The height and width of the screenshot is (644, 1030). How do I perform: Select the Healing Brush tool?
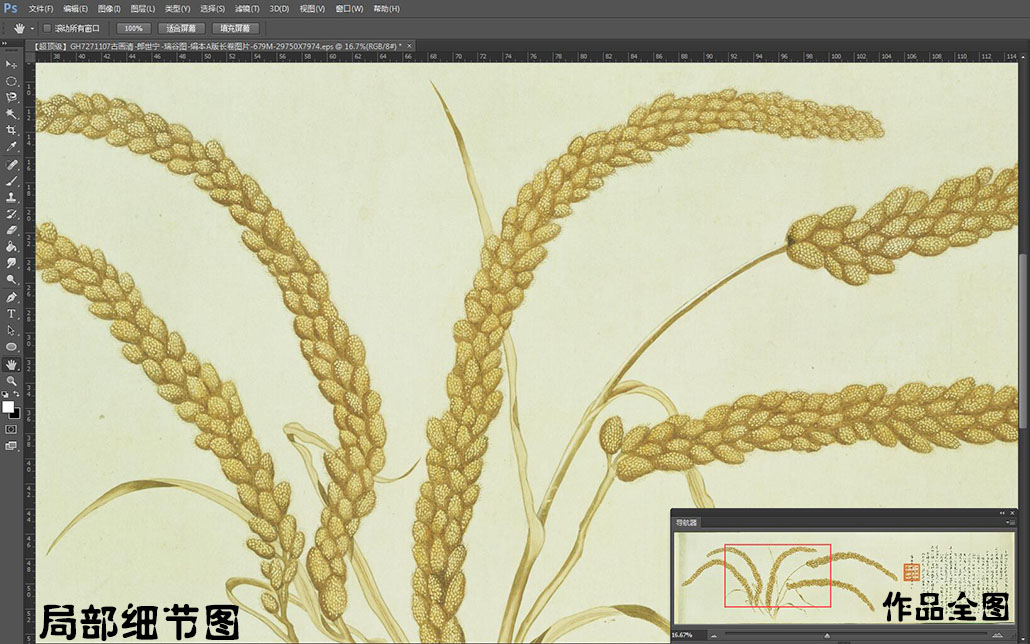click(x=11, y=164)
